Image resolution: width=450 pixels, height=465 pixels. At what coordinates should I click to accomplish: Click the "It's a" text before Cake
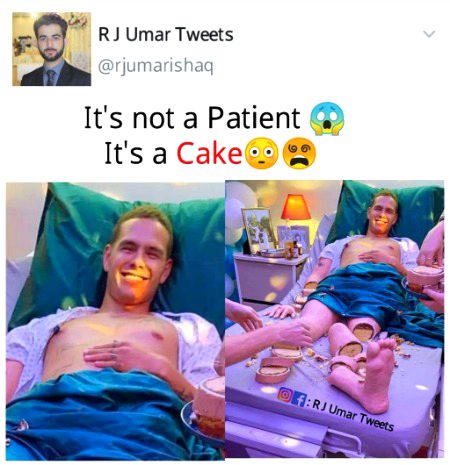135,153
